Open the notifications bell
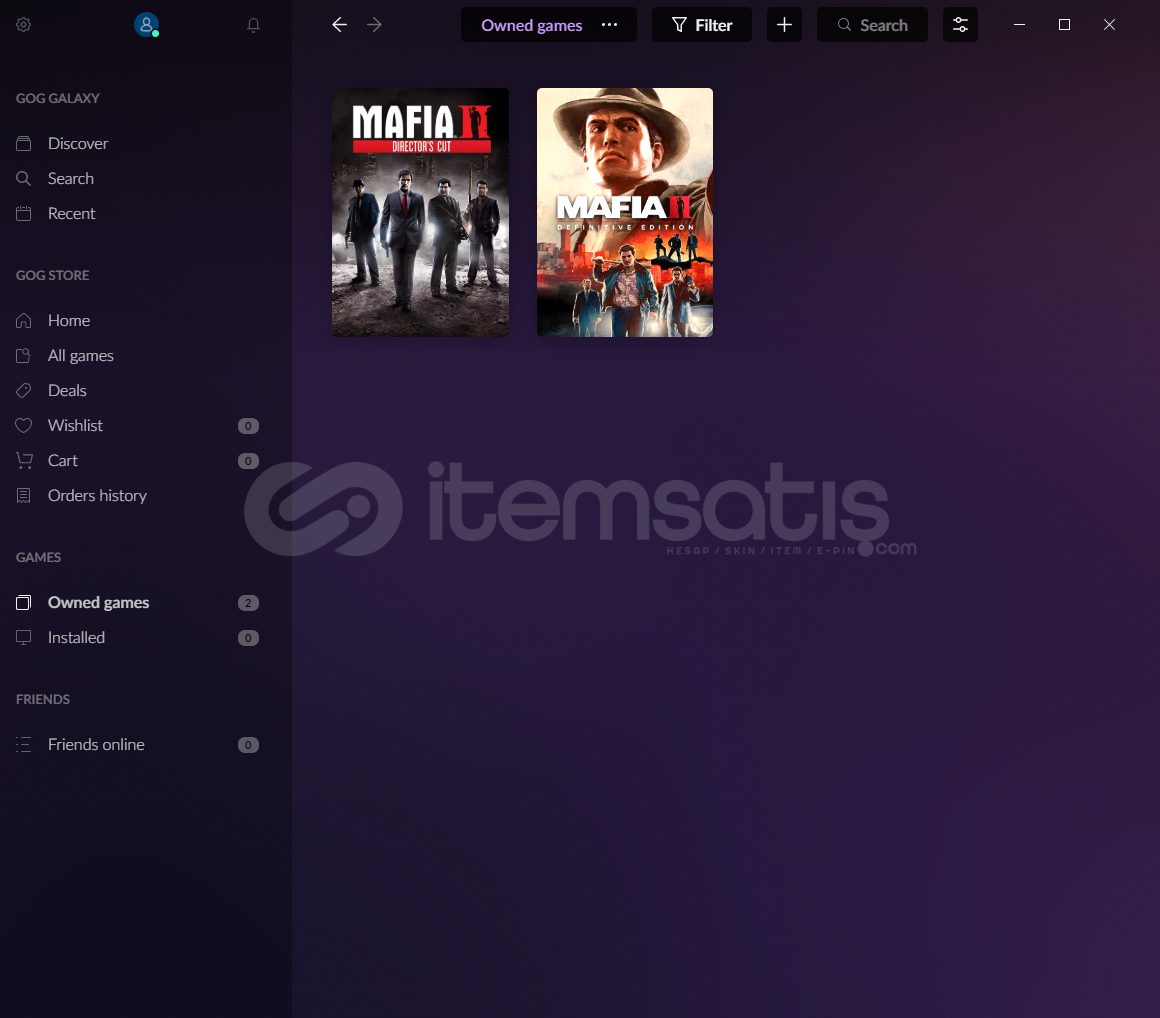Image resolution: width=1160 pixels, height=1018 pixels. tap(253, 25)
